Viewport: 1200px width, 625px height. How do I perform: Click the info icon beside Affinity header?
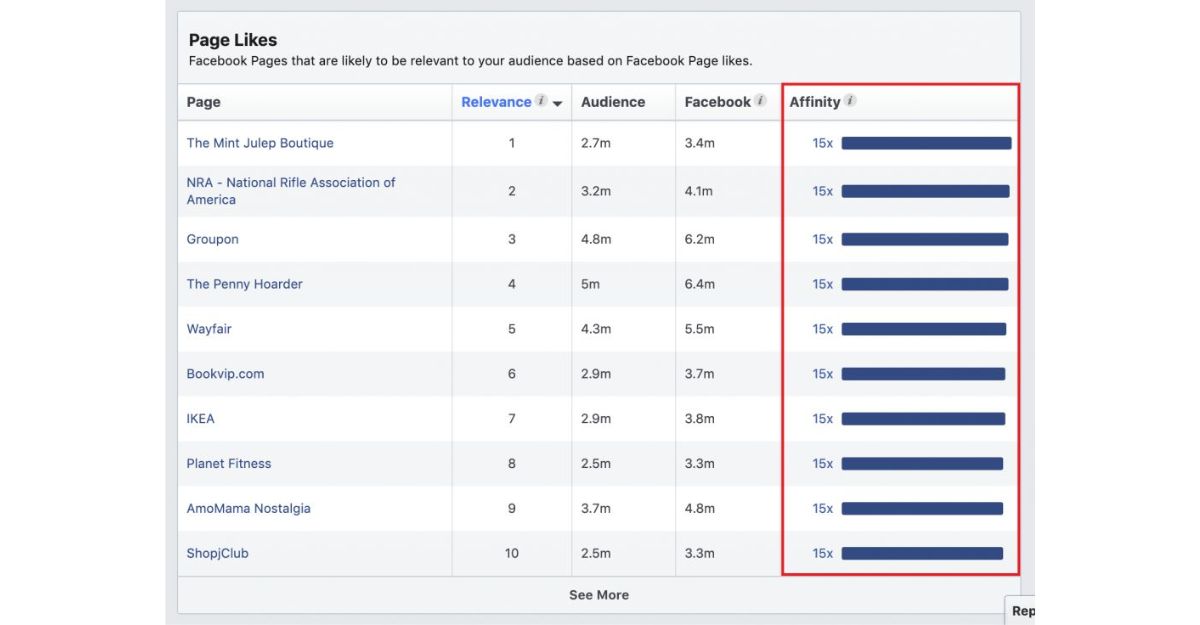850,101
